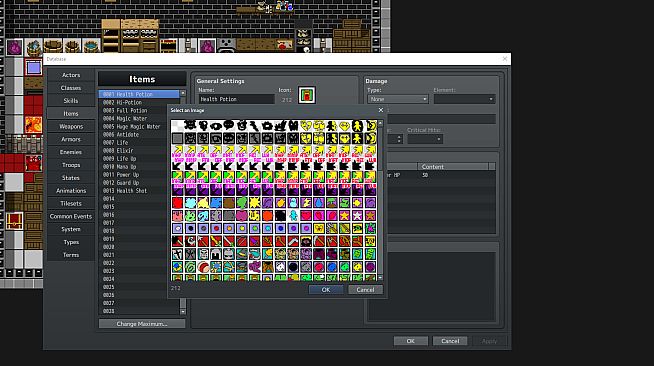
Task: Open the Tilesets database tab
Action: pyautogui.click(x=71, y=203)
